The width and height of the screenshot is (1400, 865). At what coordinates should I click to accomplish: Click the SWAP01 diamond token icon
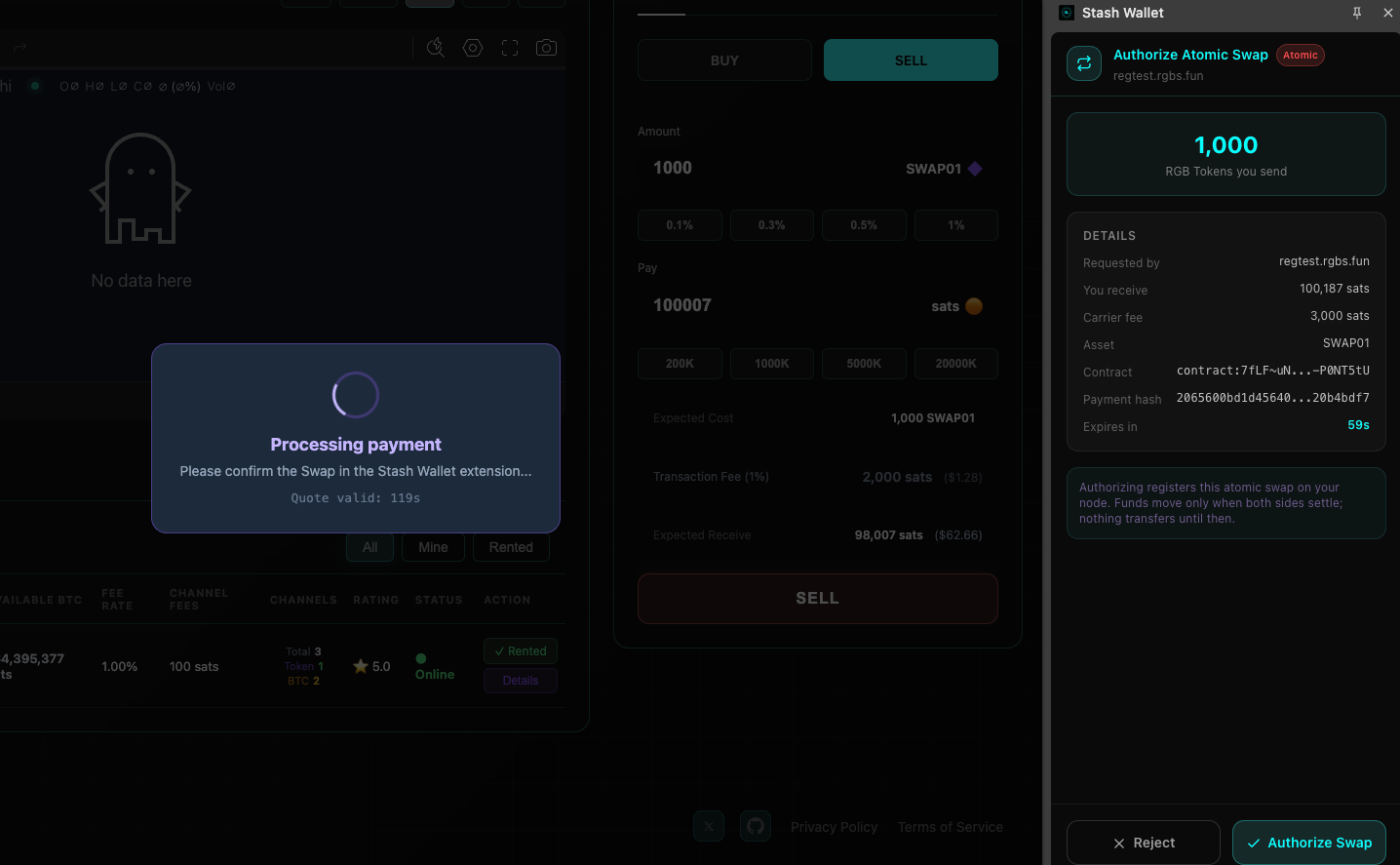coord(975,169)
